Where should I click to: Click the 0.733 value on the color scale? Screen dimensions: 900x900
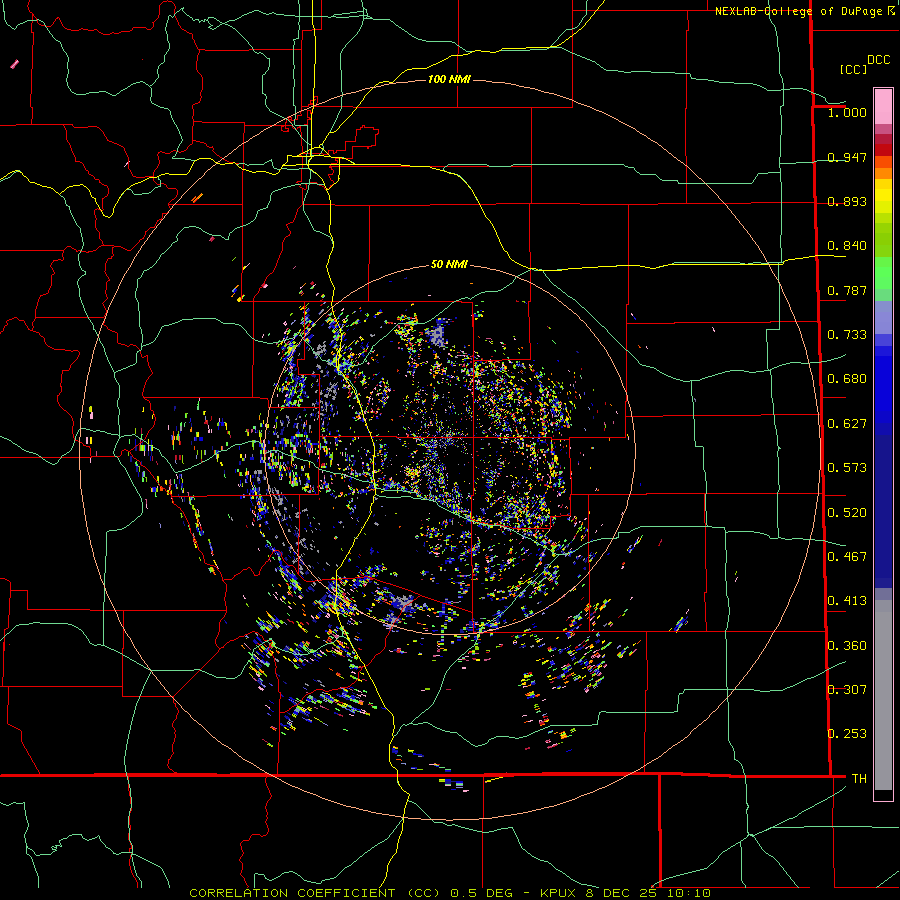[x=847, y=335]
